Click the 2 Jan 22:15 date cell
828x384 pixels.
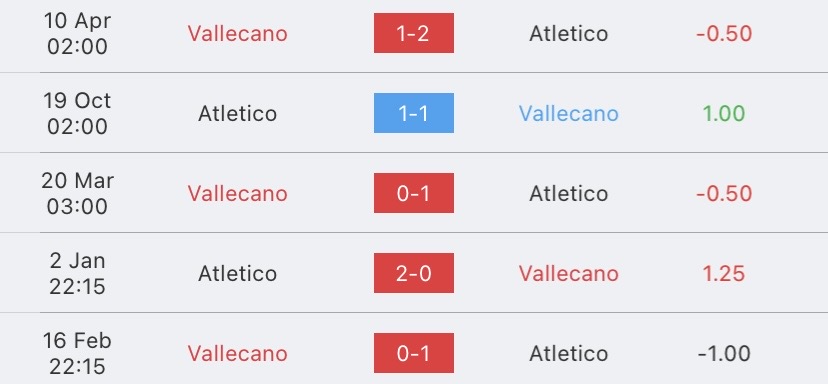click(x=77, y=274)
